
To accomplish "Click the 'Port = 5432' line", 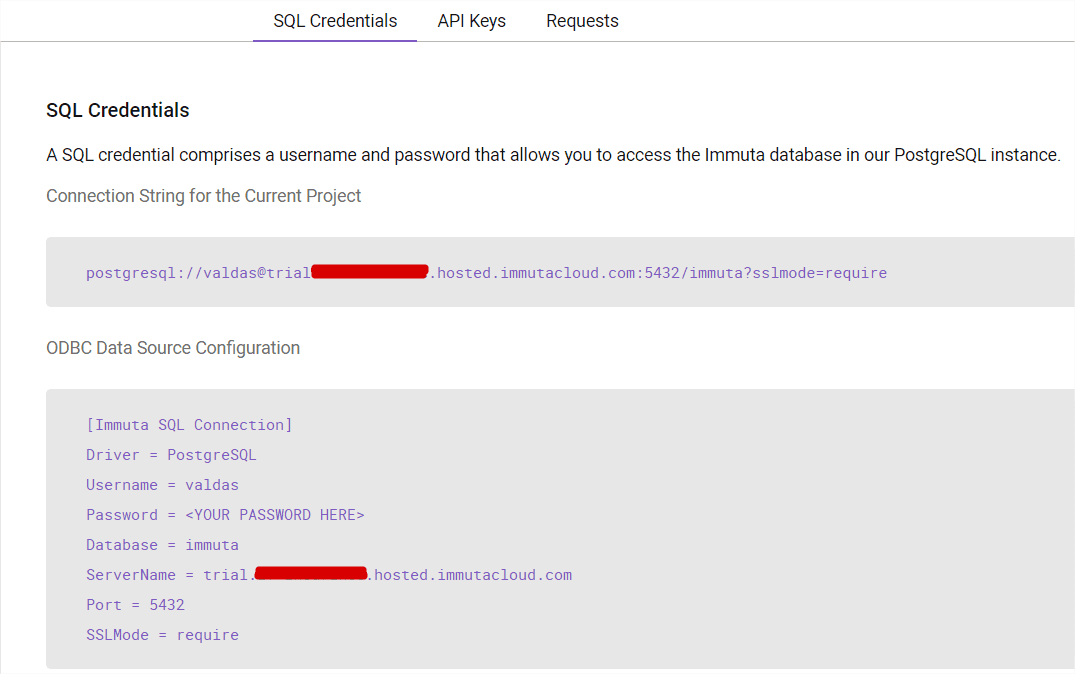I will tap(135, 605).
